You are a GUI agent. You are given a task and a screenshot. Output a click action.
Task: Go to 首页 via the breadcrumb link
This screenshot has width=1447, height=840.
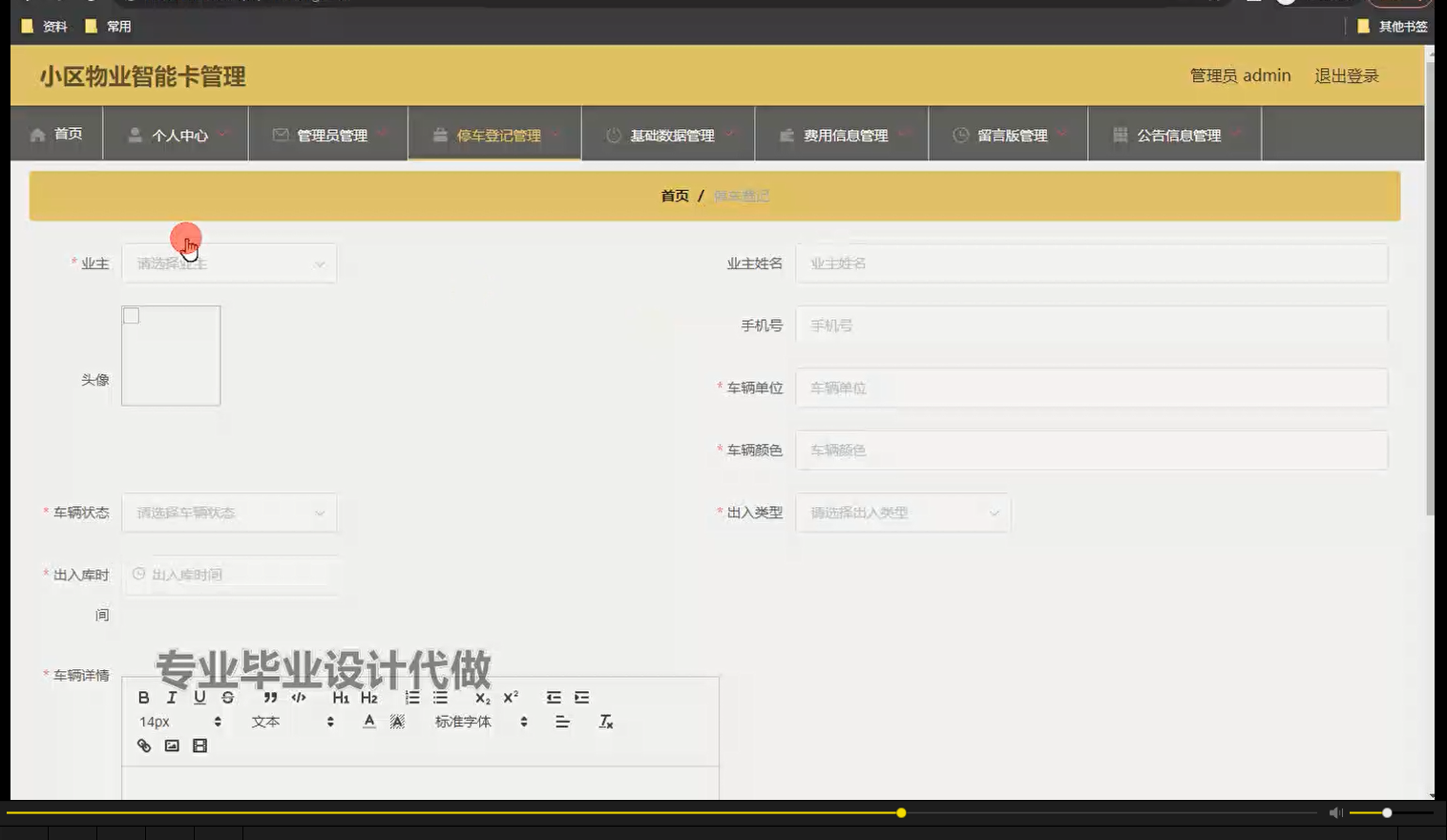coord(675,195)
